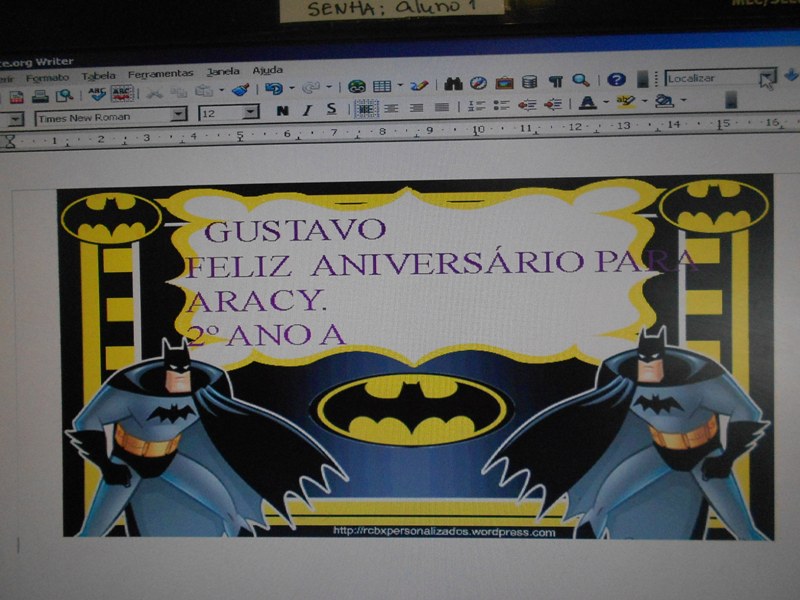This screenshot has height=600, width=800.
Task: Expand the font size 12 dropdown
Action: tap(251, 111)
